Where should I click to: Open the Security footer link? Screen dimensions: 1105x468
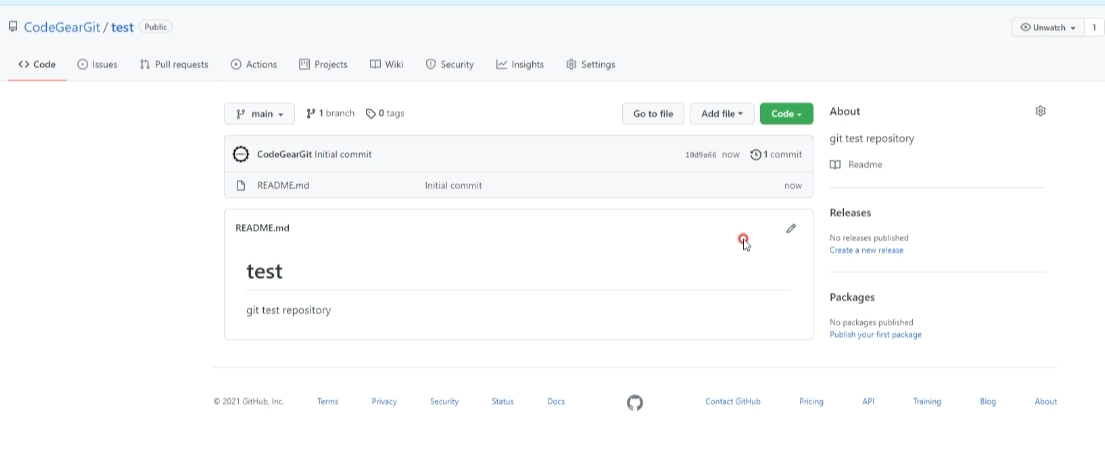444,402
